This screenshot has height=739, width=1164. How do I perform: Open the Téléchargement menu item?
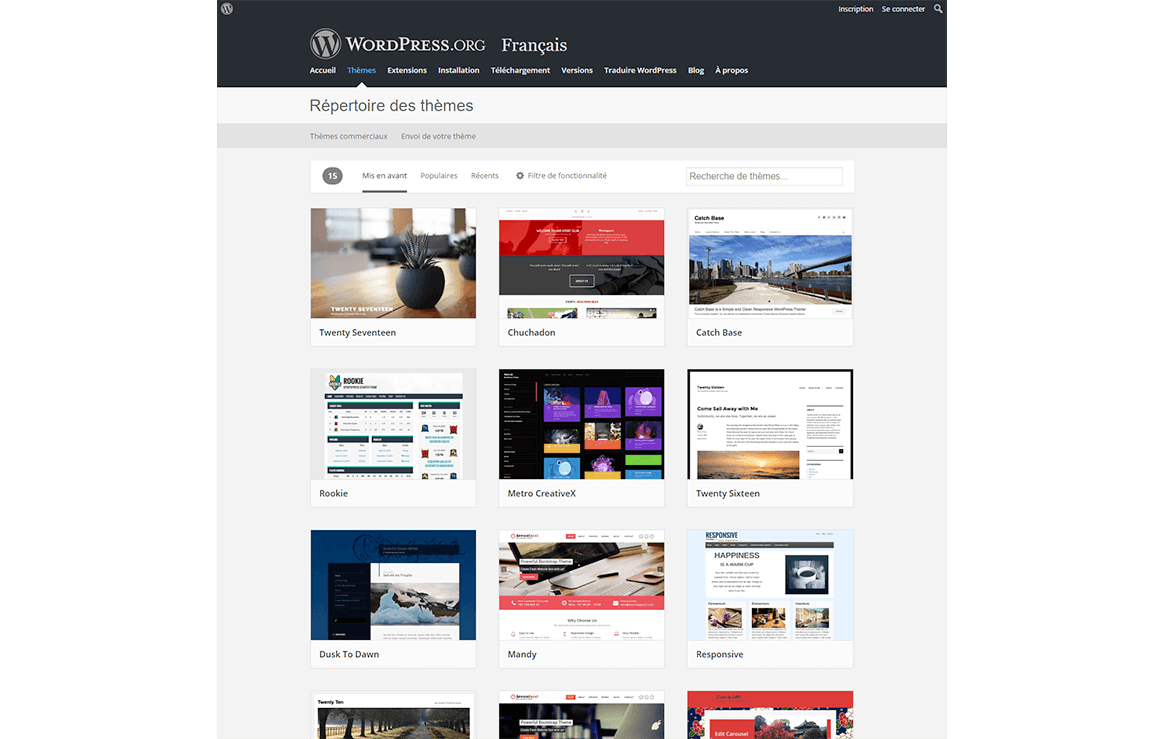point(520,71)
